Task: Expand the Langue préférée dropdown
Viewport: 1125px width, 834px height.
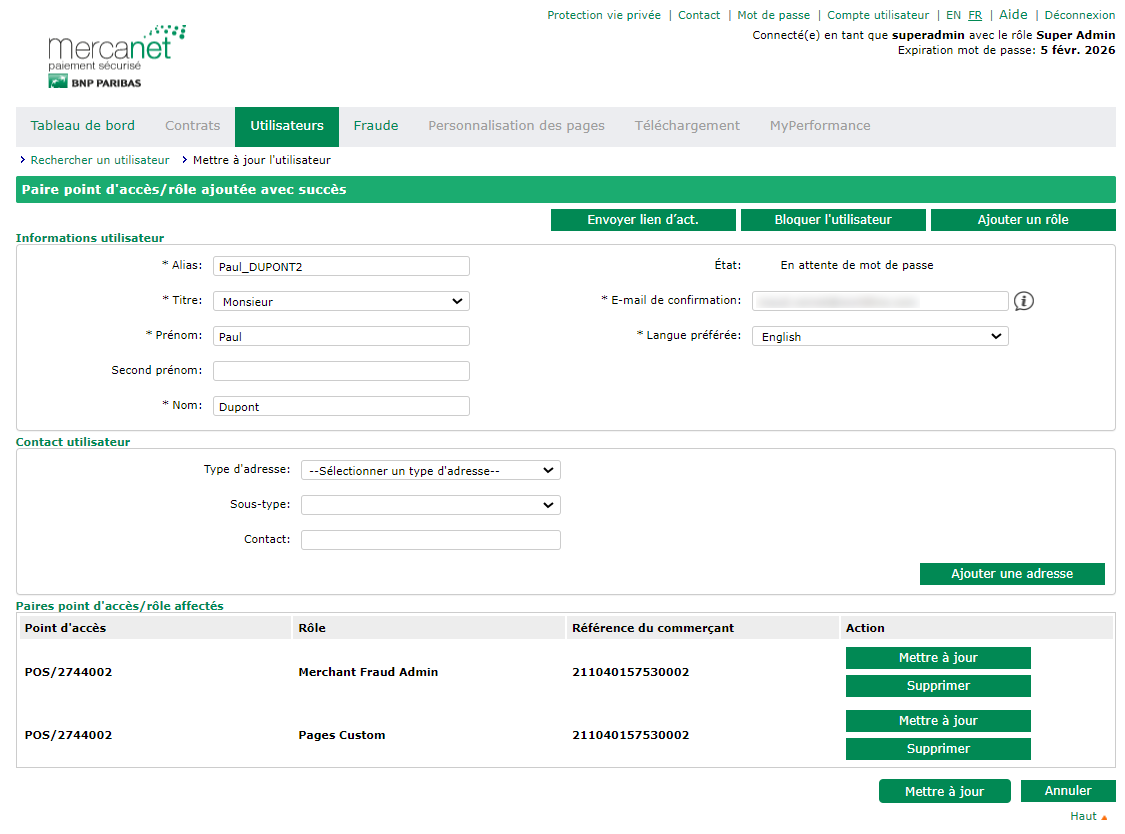Action: point(880,337)
